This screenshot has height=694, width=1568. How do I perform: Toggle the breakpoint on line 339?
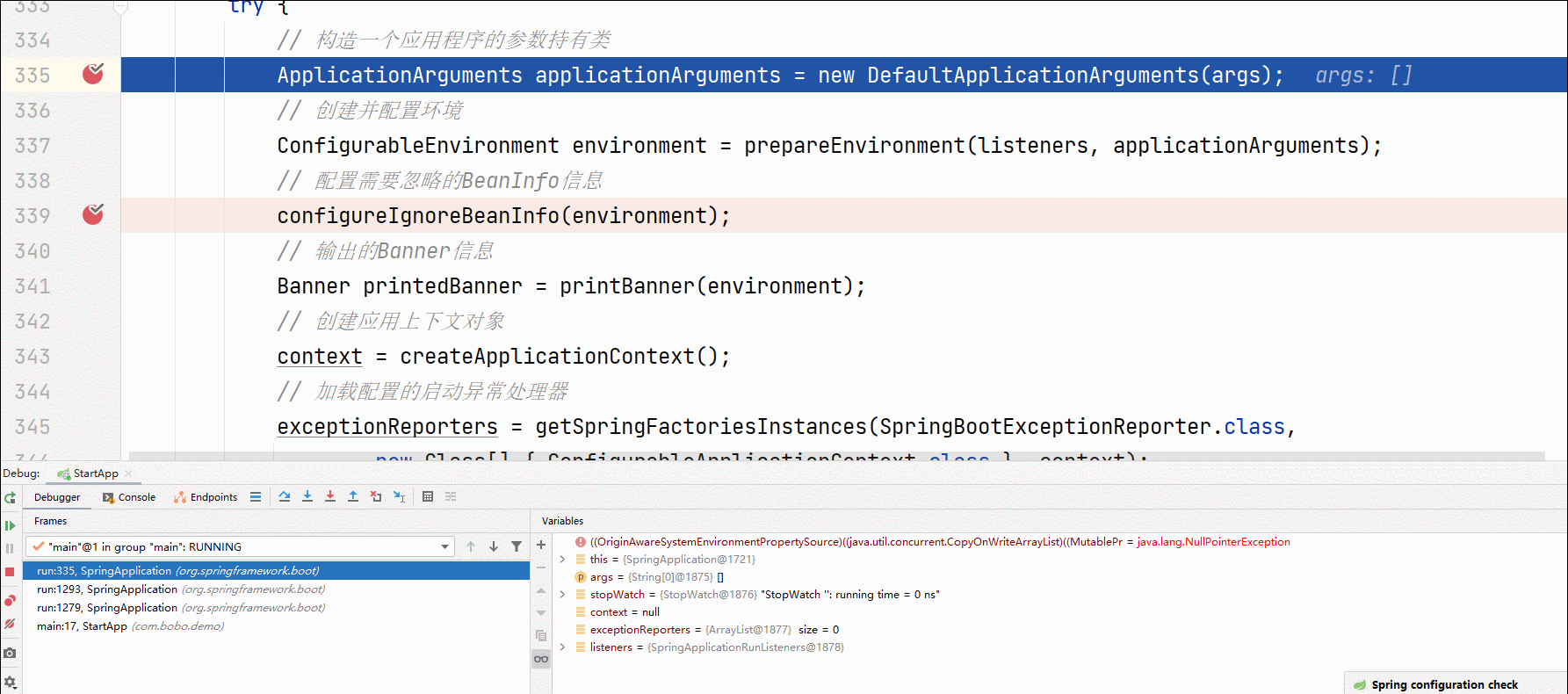point(93,215)
